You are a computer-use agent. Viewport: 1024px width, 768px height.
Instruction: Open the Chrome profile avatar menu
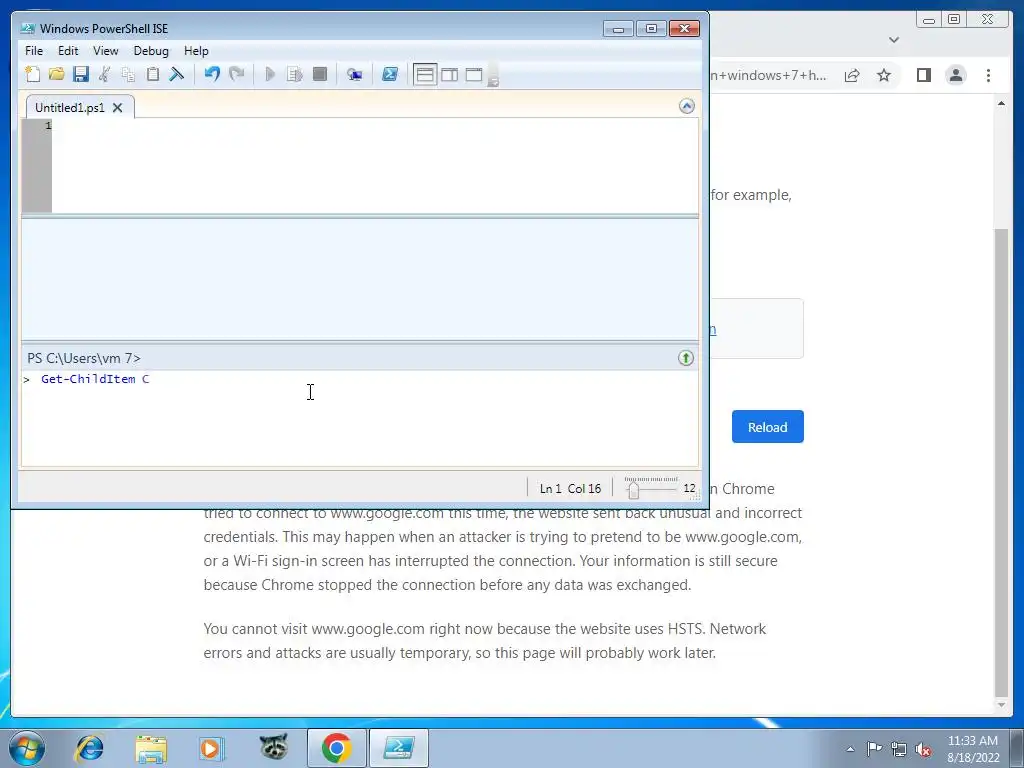pos(956,75)
